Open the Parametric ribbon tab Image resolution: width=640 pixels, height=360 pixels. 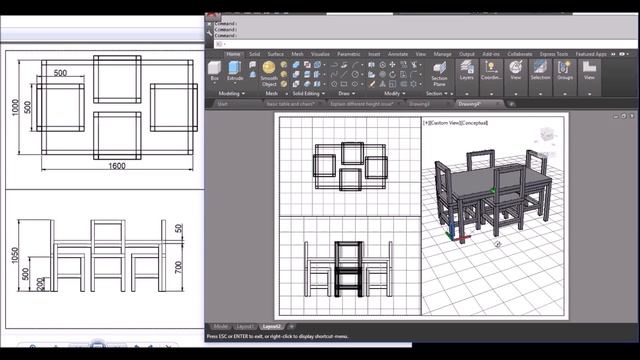pos(349,54)
